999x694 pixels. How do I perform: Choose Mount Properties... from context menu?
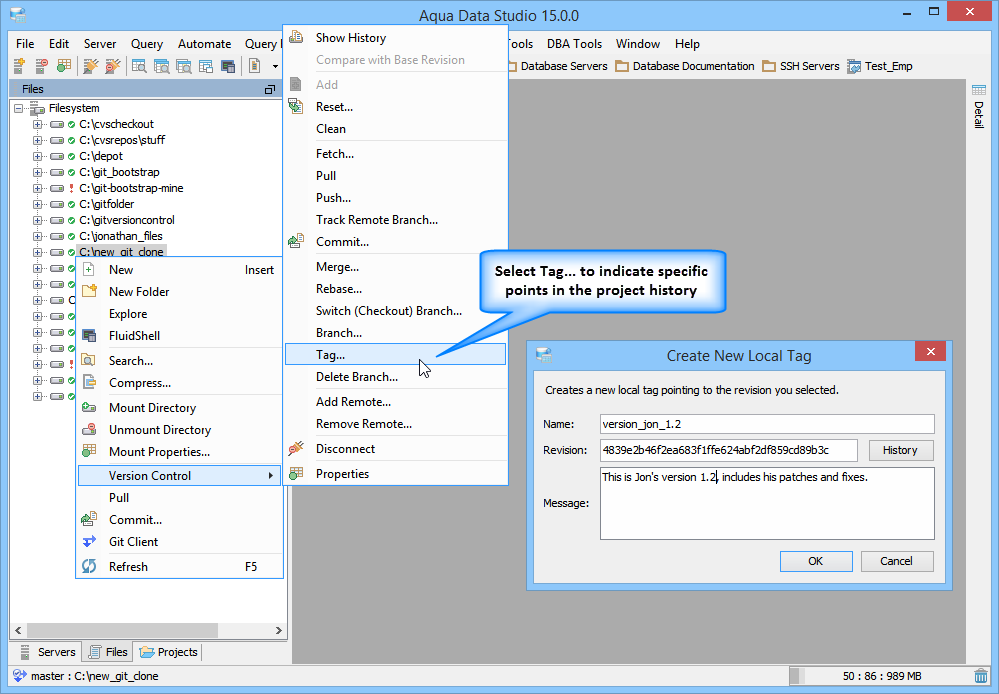179,451
